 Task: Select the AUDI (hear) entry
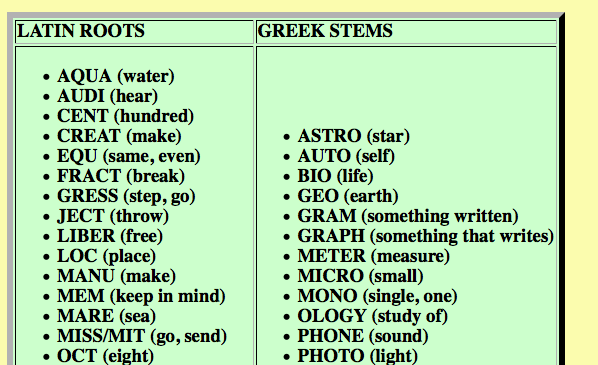click(108, 96)
